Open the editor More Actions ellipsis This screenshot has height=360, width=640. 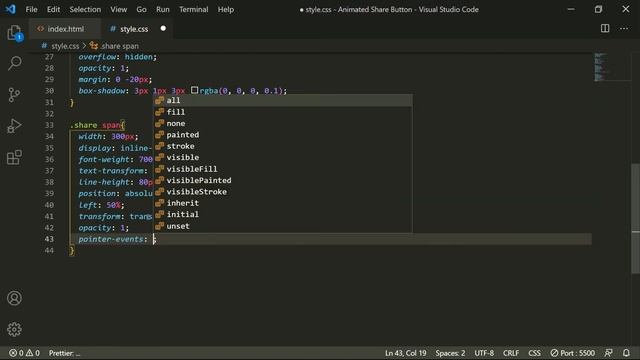624,29
